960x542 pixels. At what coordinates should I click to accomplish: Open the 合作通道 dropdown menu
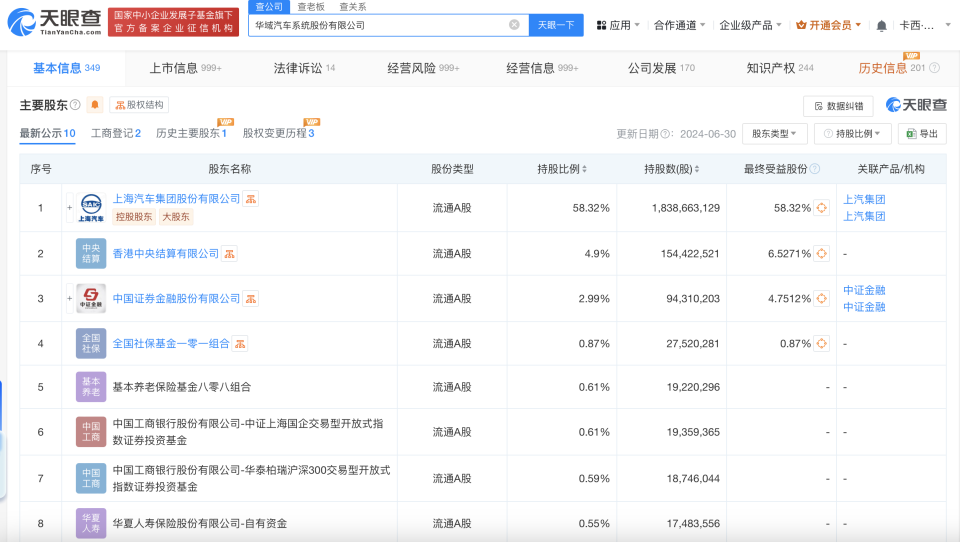680,25
